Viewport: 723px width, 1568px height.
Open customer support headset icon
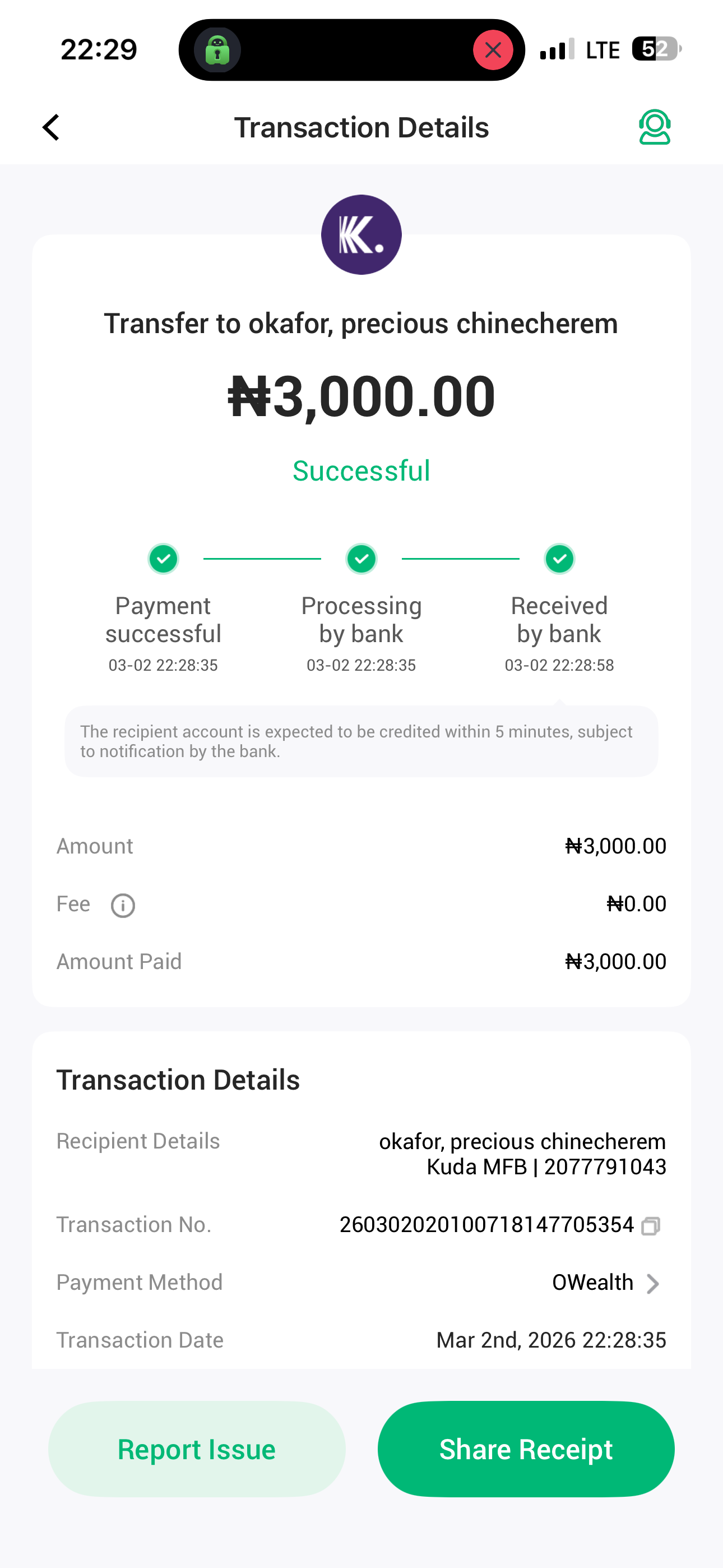654,127
